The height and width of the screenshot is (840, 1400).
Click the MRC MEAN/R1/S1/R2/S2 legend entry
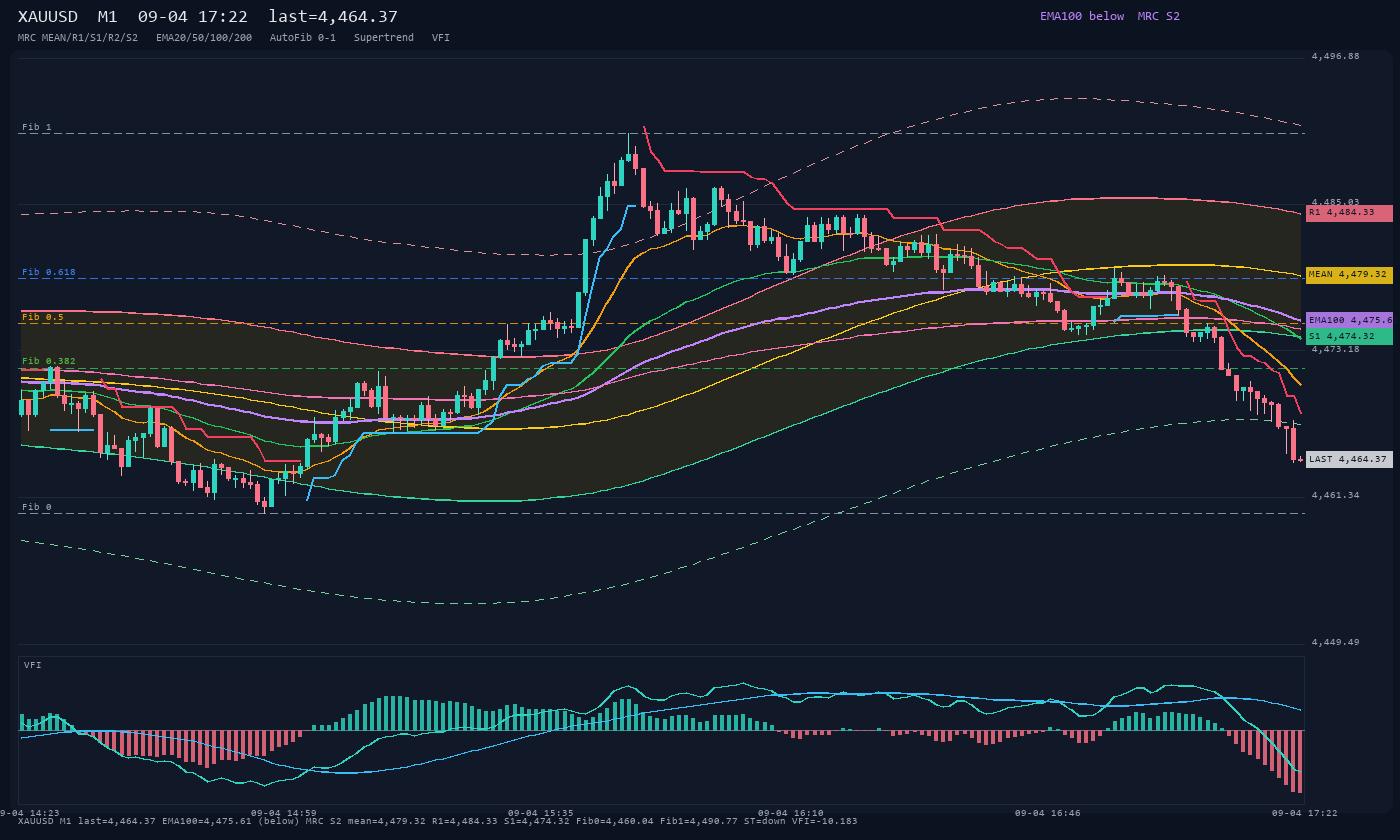tap(78, 38)
